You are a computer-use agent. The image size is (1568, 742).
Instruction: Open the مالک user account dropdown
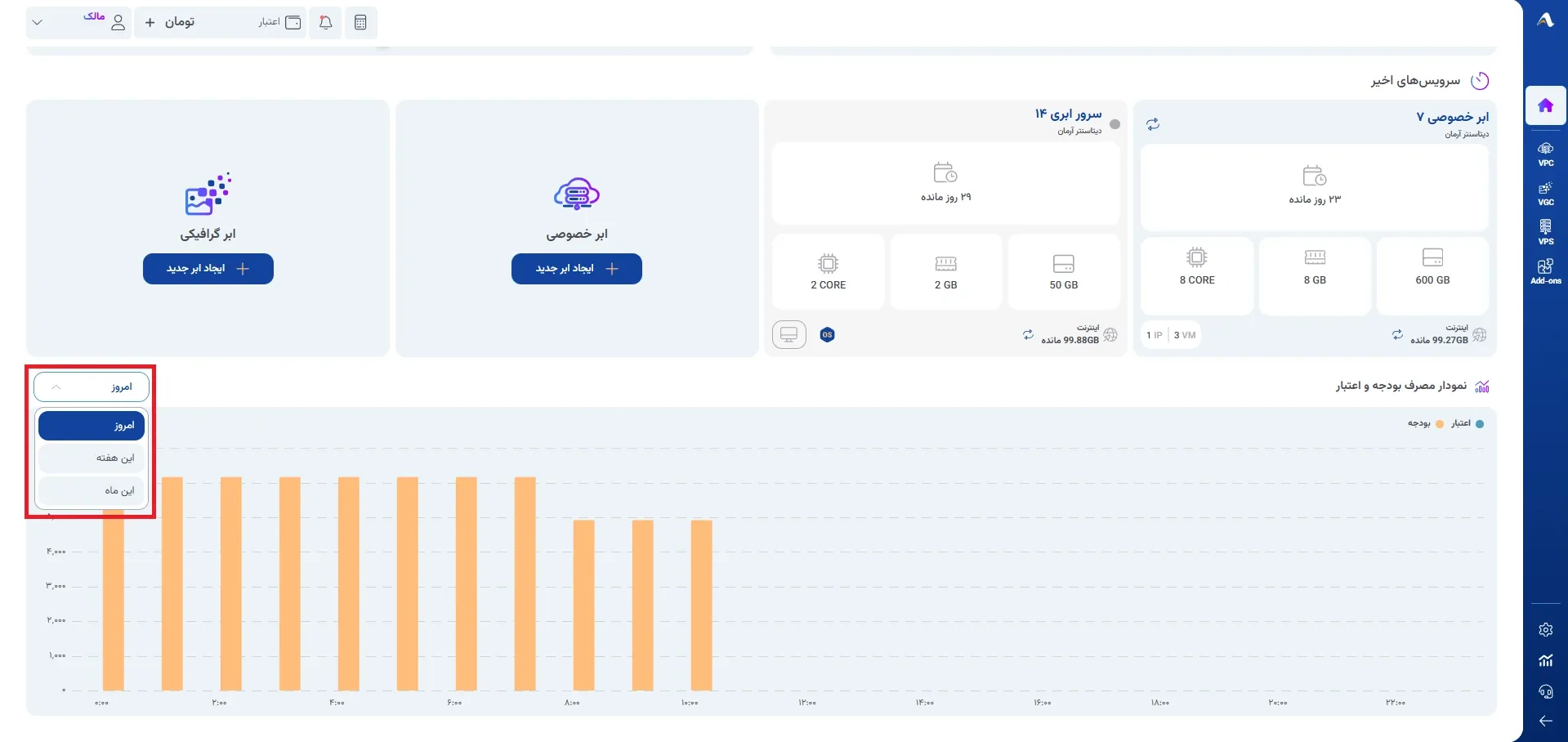[79, 23]
